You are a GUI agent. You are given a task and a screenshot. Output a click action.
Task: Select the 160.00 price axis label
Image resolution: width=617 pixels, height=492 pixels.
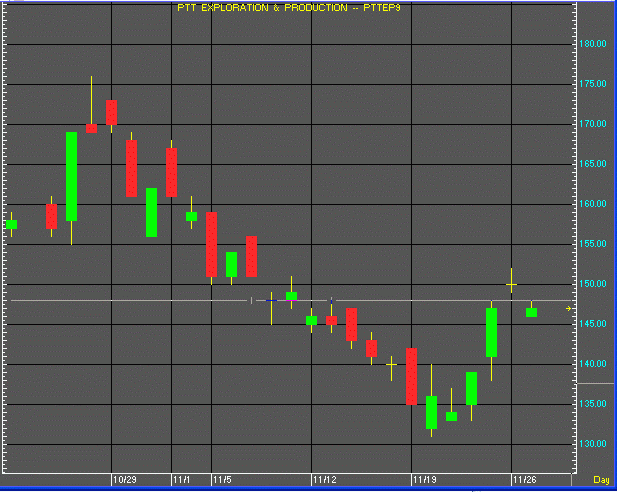[x=593, y=203]
